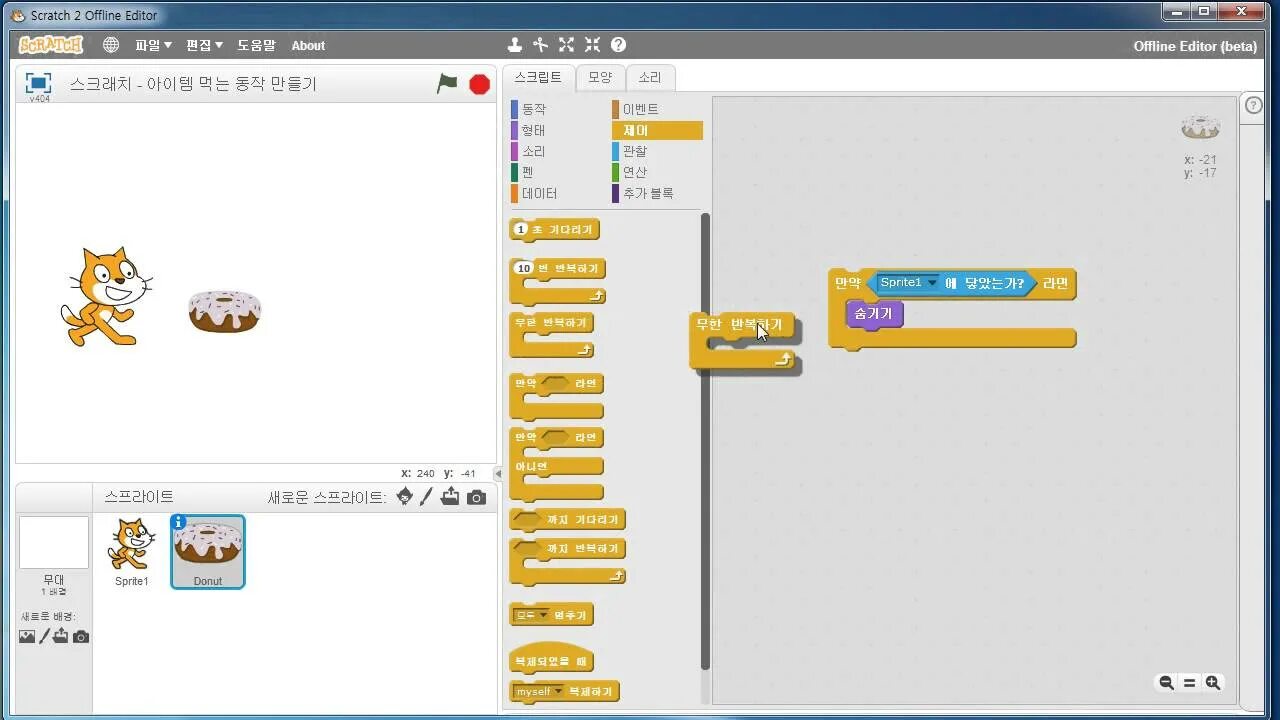
Task: Click the 복제되었을 때 hat block
Action: tap(551, 660)
